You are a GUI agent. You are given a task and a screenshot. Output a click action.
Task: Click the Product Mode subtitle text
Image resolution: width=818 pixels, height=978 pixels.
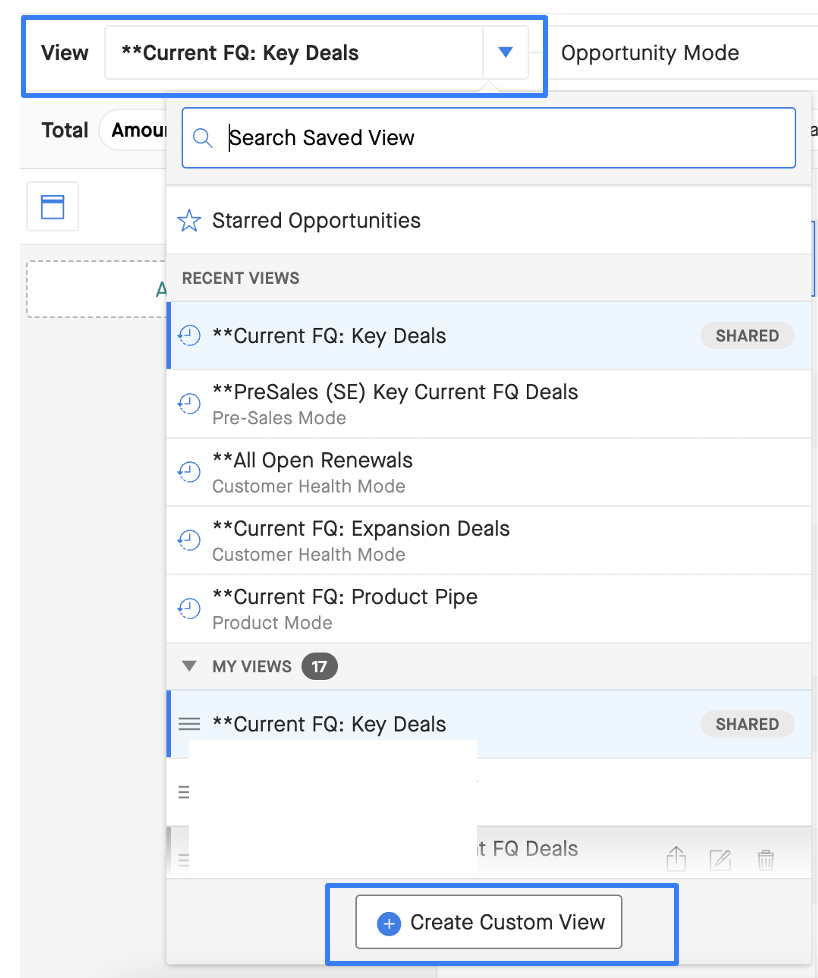coord(272,623)
